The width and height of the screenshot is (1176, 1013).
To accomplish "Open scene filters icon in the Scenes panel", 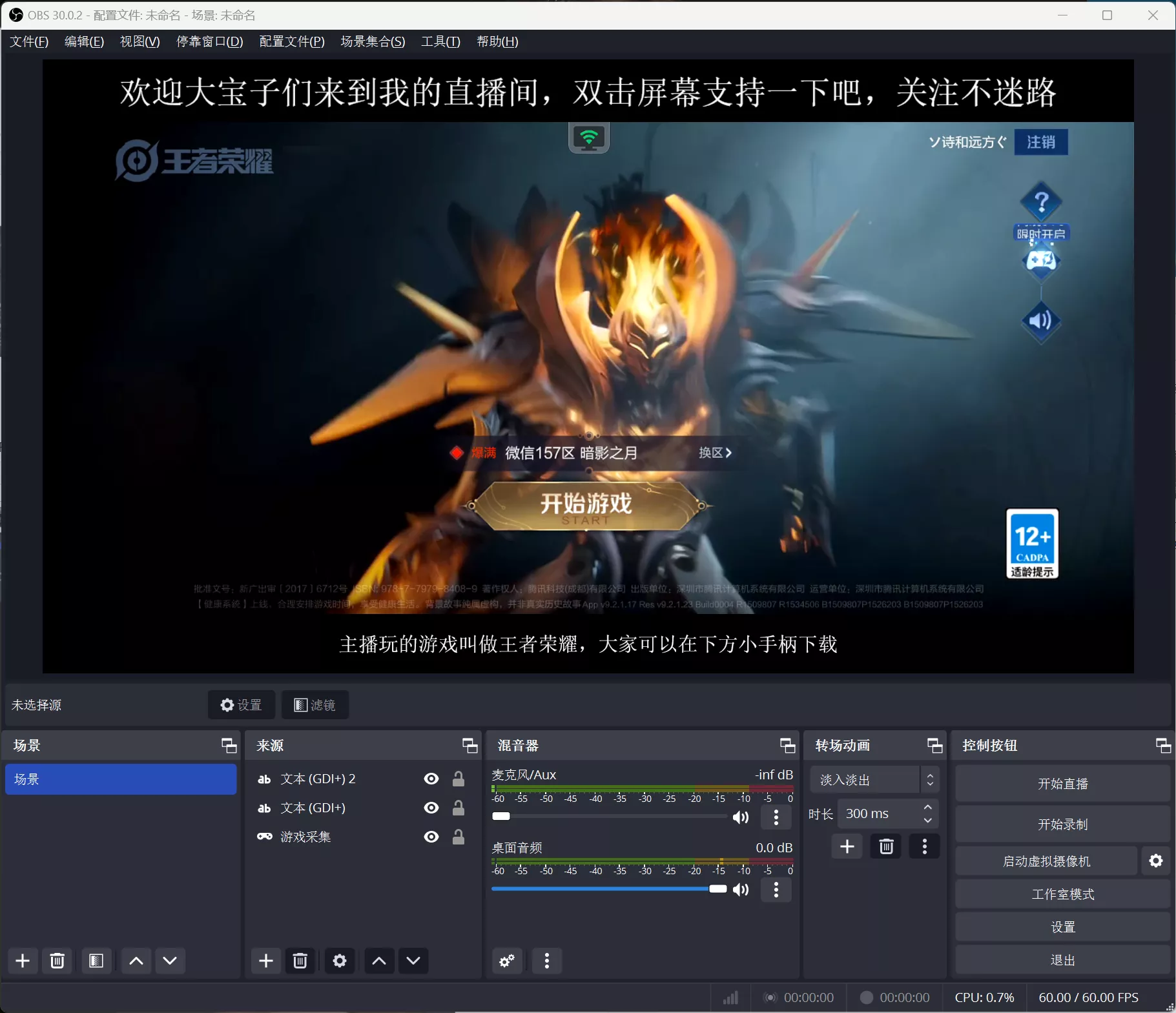I will tap(96, 961).
